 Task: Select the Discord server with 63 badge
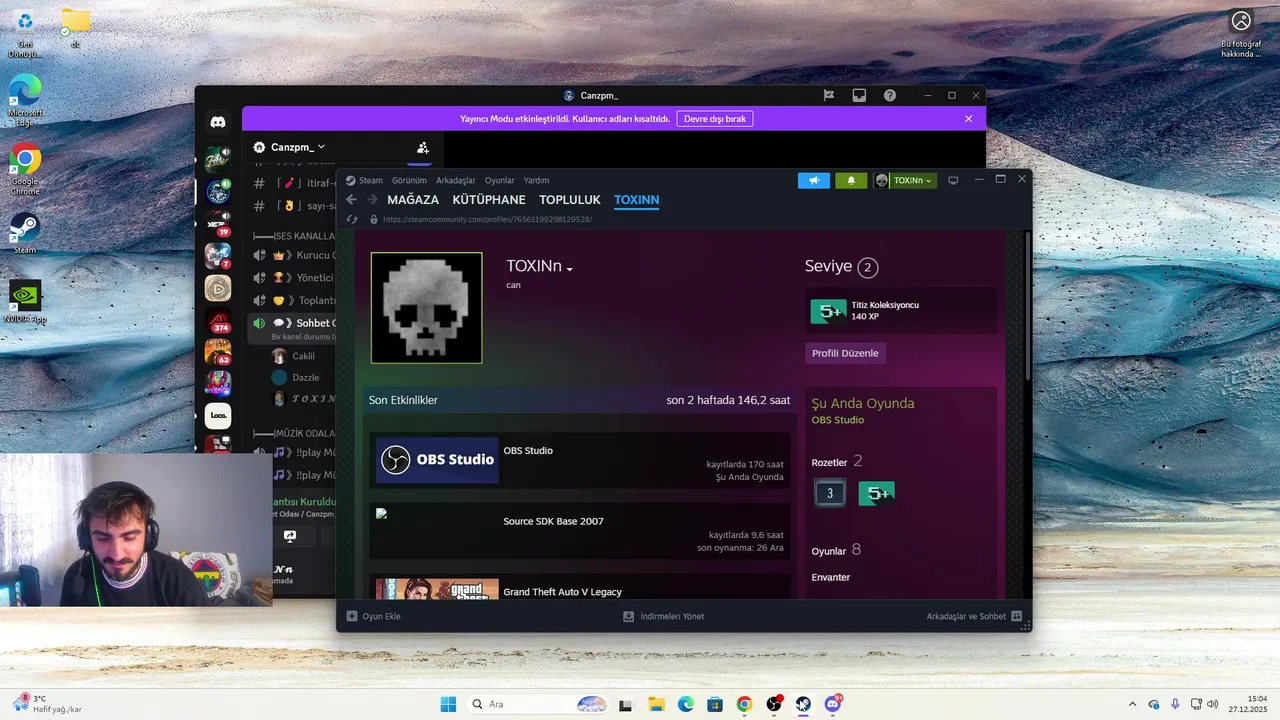click(x=218, y=352)
